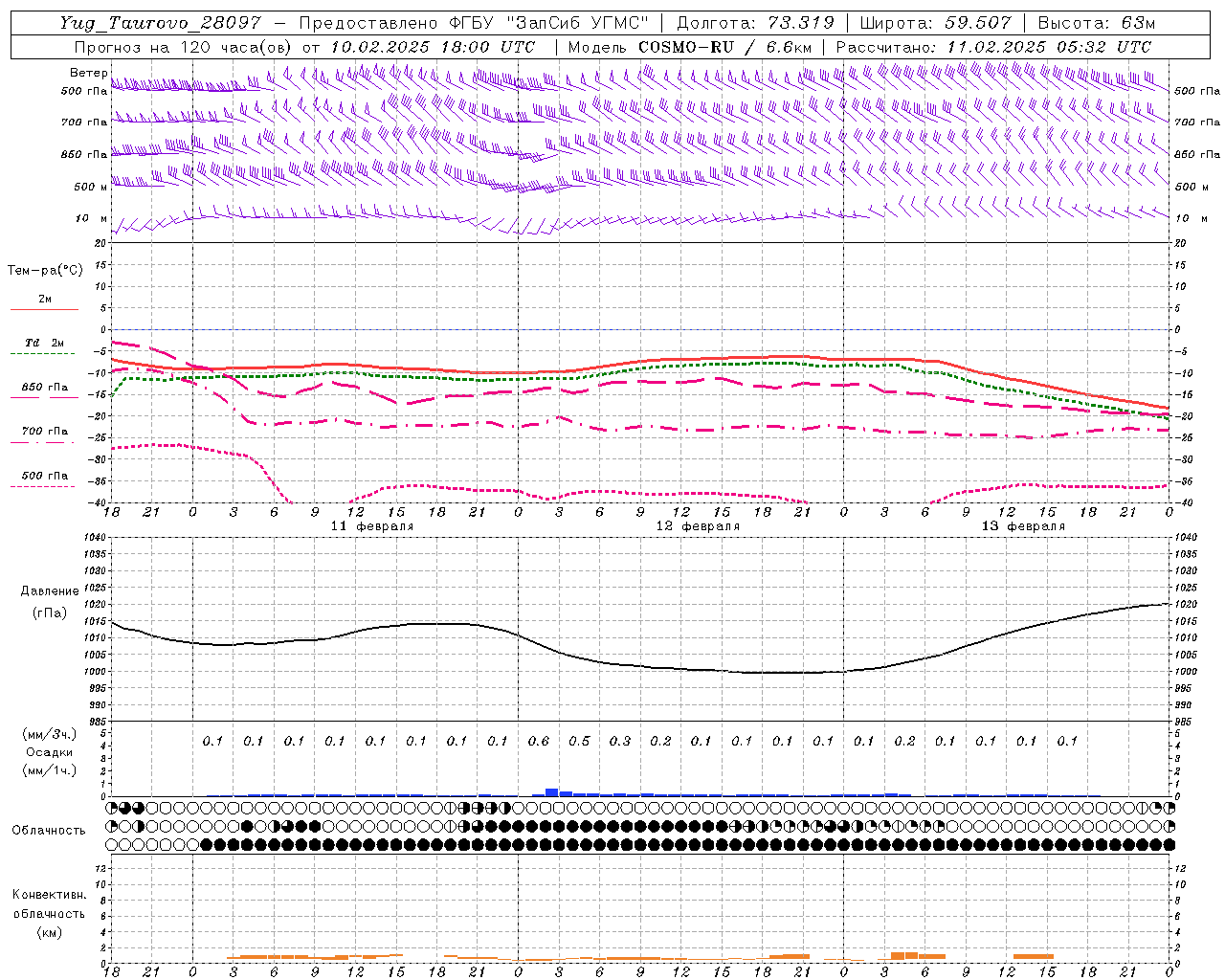Select the text Предоставлено ФГБУ "ЗапСиб УГМС"
This screenshot has height=980, width=1225.
click(473, 23)
